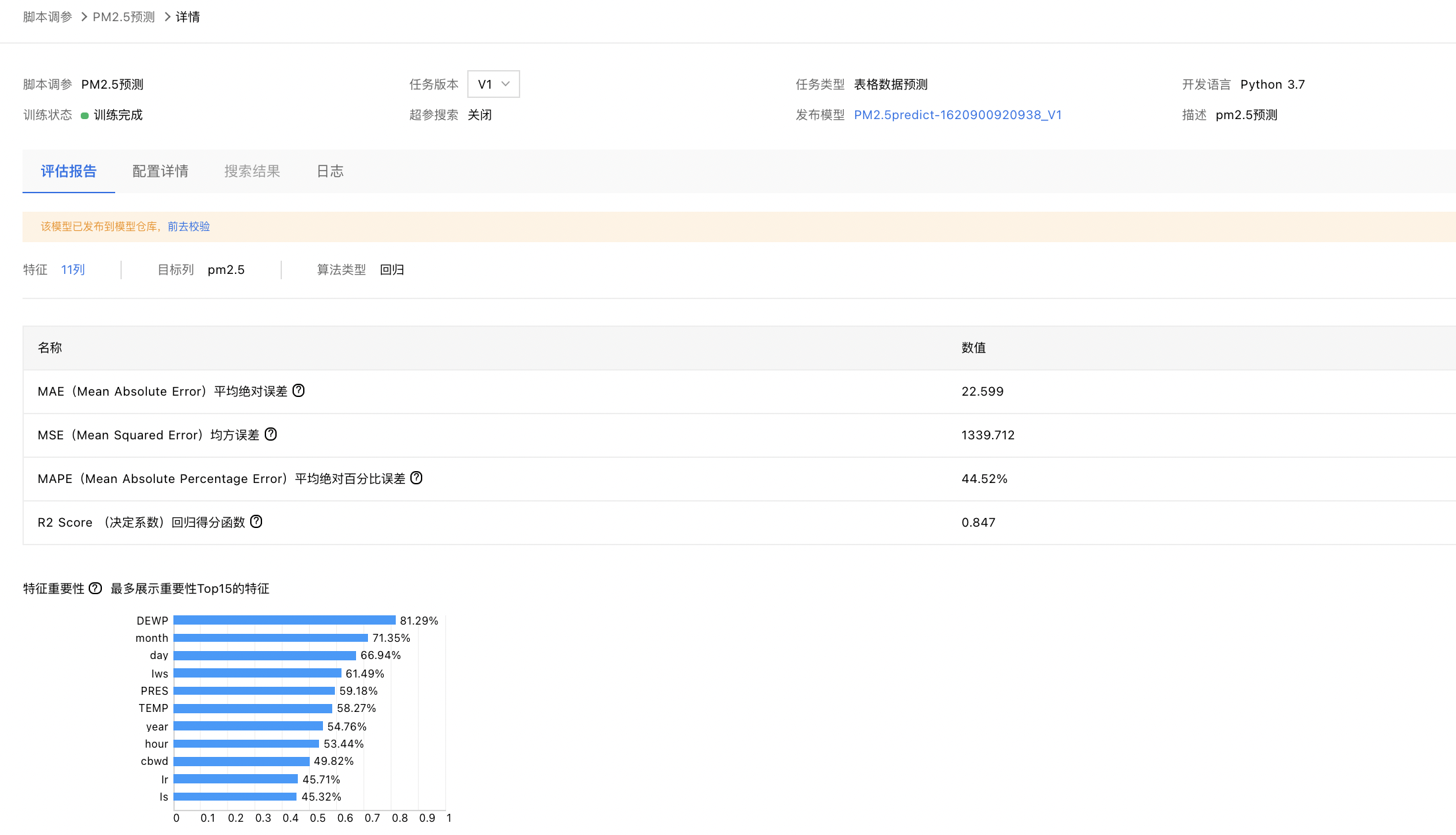Switch to the 搜索结果 tab
Screen dimensions: 1456x835
click(252, 171)
